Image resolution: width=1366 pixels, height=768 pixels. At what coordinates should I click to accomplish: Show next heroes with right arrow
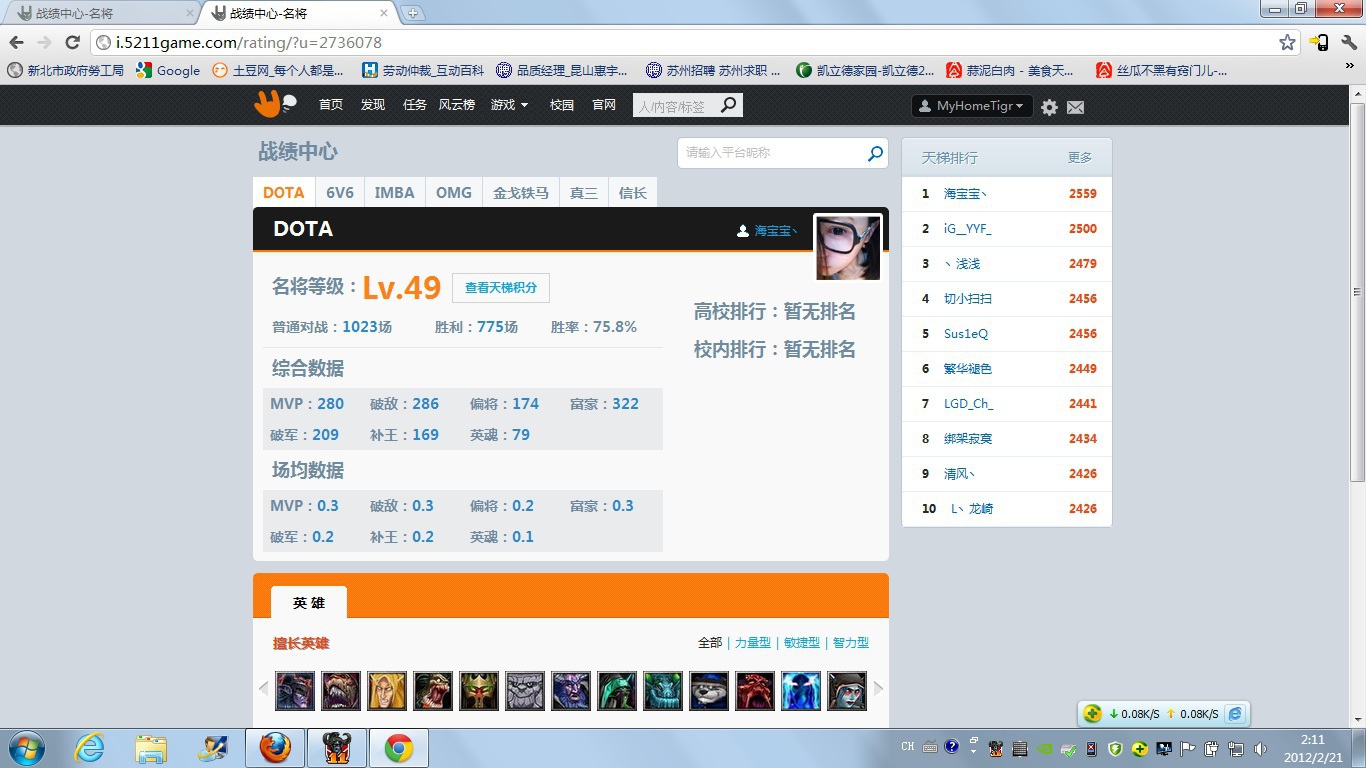tap(879, 688)
